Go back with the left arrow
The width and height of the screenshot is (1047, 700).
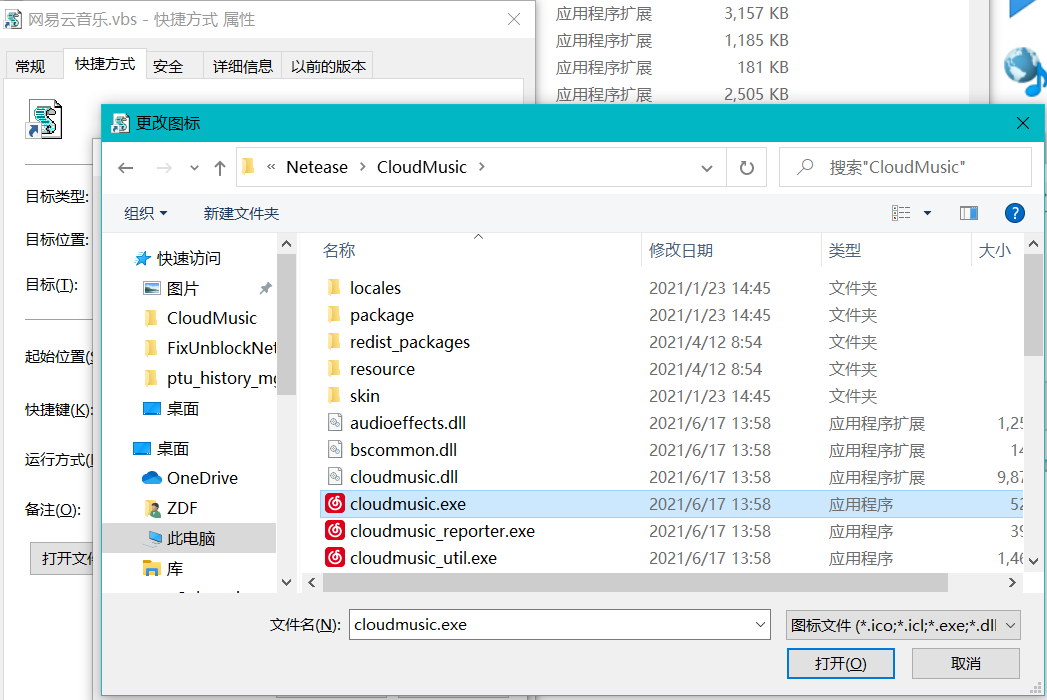pyautogui.click(x=126, y=168)
